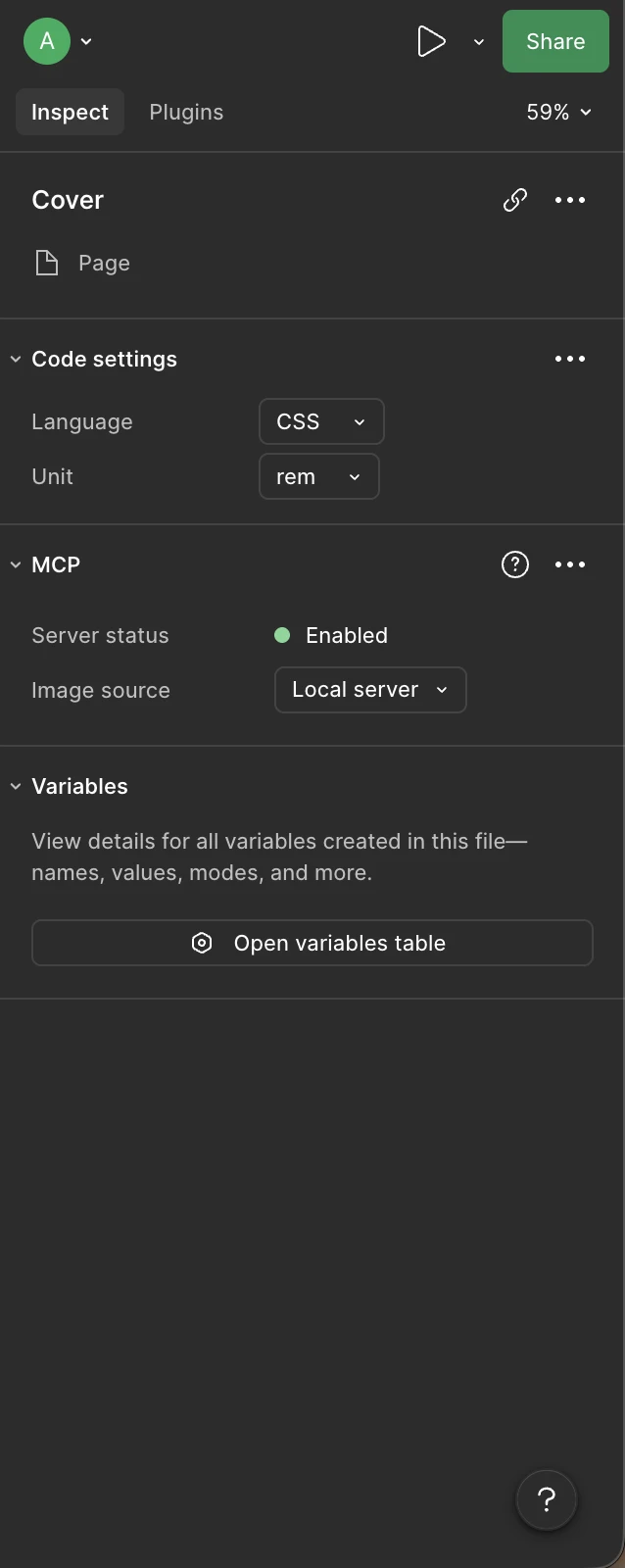Click the avatar initial A
This screenshot has height=1568, width=625.
point(46,41)
